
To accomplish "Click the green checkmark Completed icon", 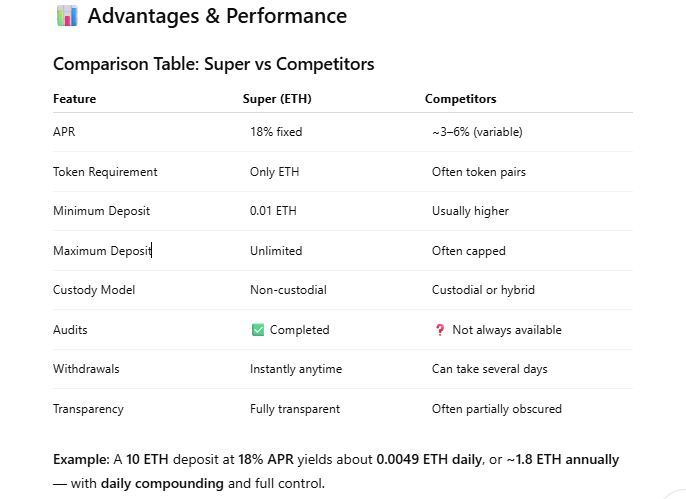I will click(258, 330).
